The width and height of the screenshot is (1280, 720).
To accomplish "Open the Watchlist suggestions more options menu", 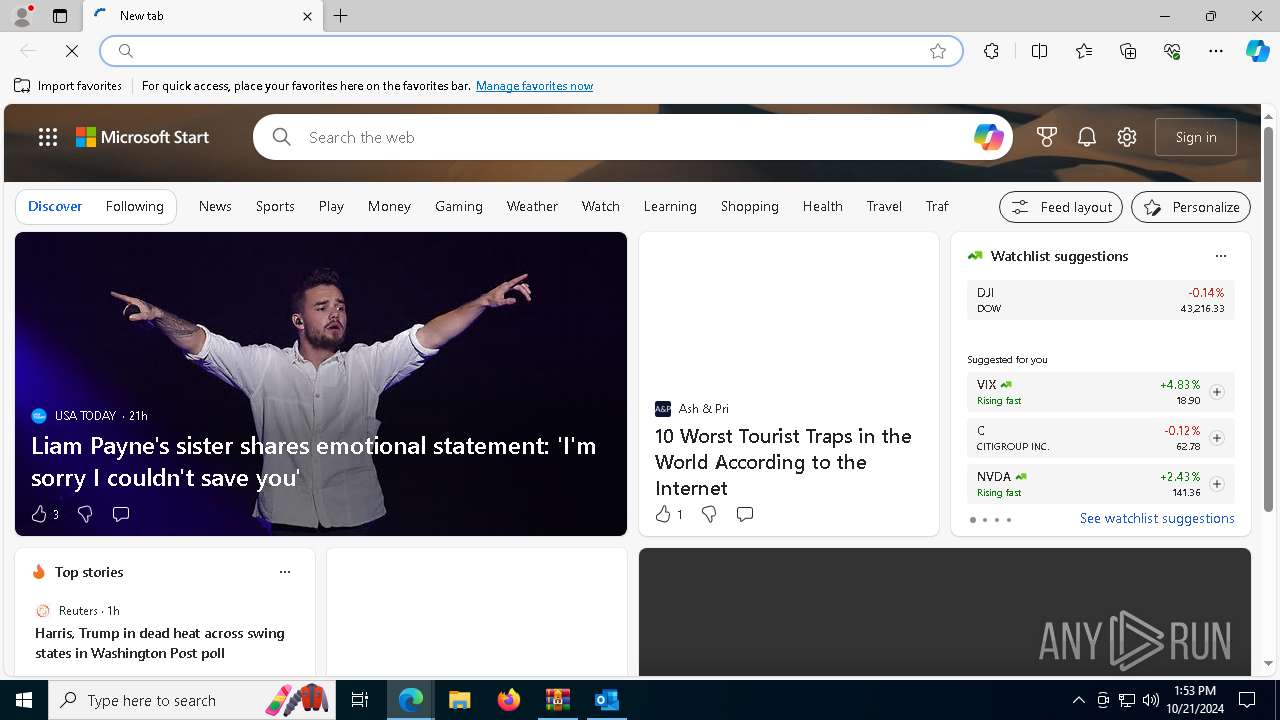I will pyautogui.click(x=1221, y=256).
